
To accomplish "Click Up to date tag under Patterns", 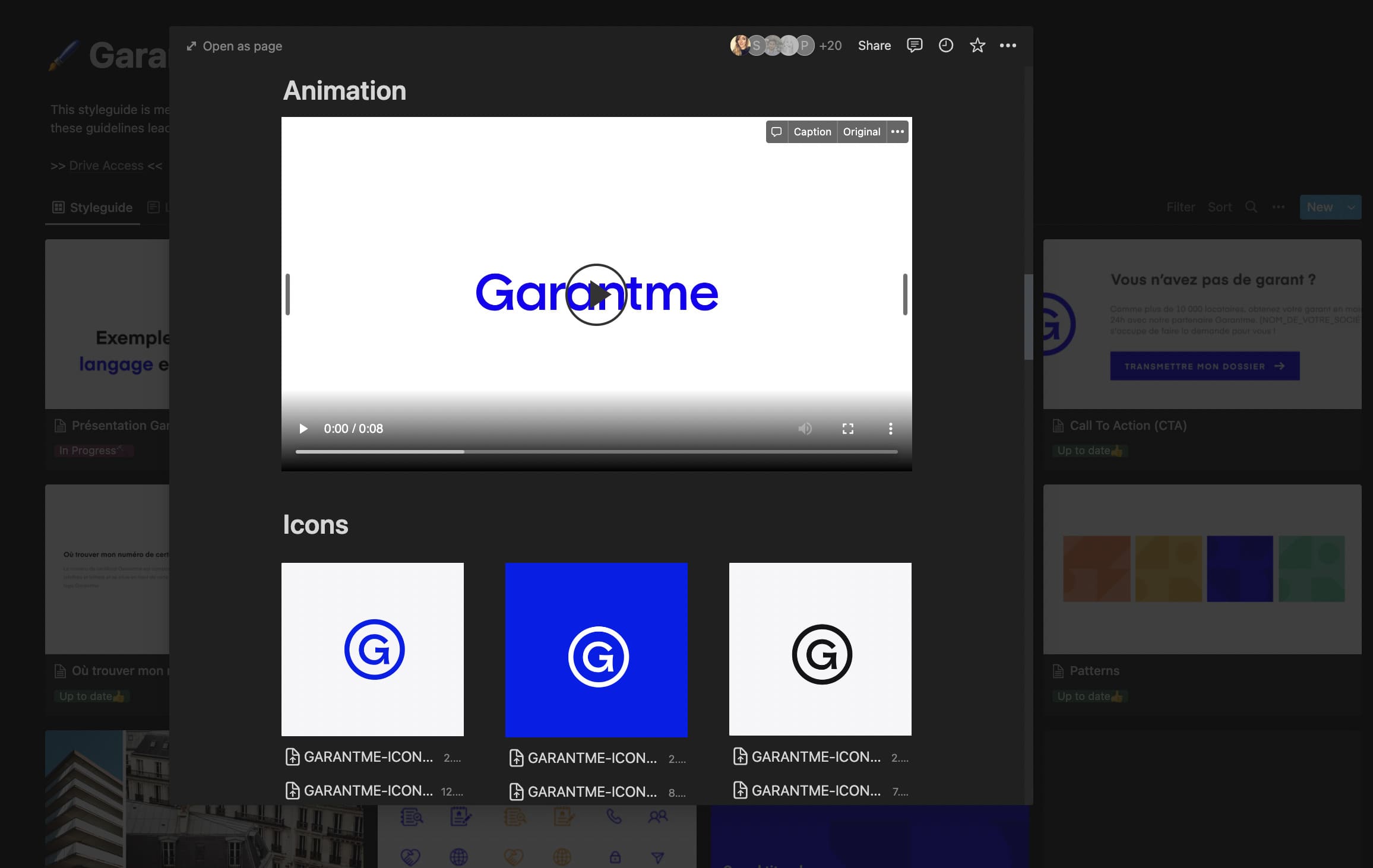I will [x=1090, y=696].
